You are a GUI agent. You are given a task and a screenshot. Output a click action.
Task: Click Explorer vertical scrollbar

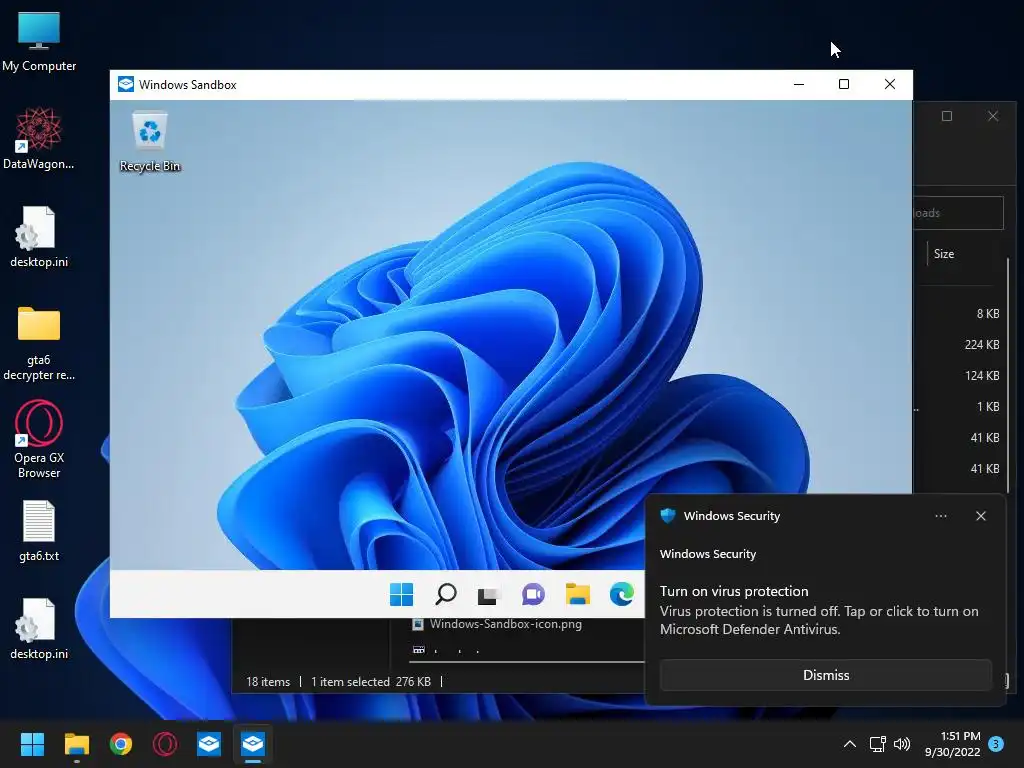[x=1008, y=376]
